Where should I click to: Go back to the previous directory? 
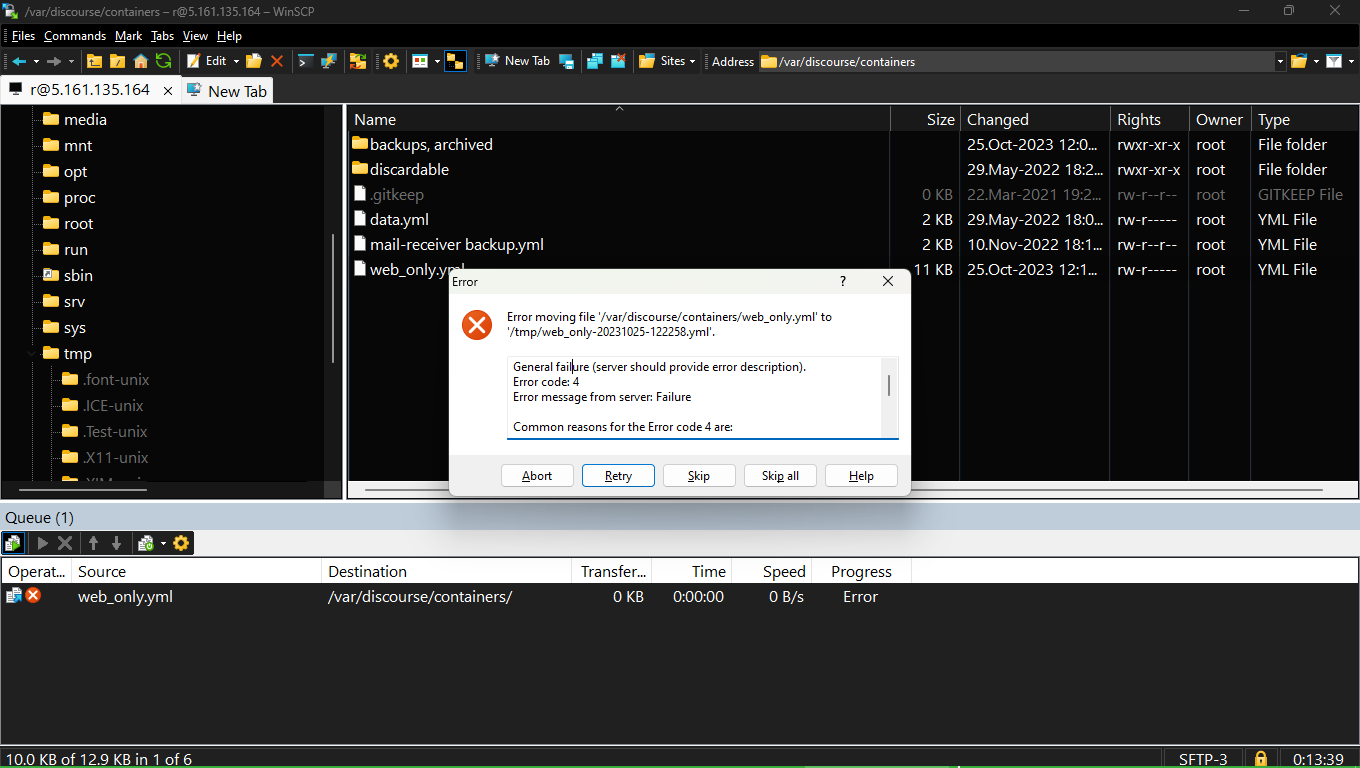tap(19, 61)
